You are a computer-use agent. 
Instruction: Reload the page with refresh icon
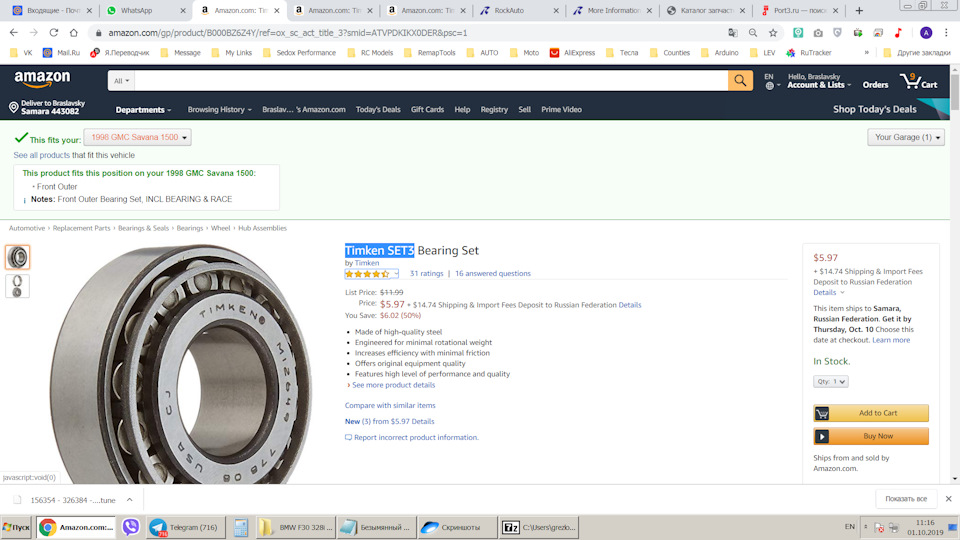[x=54, y=32]
